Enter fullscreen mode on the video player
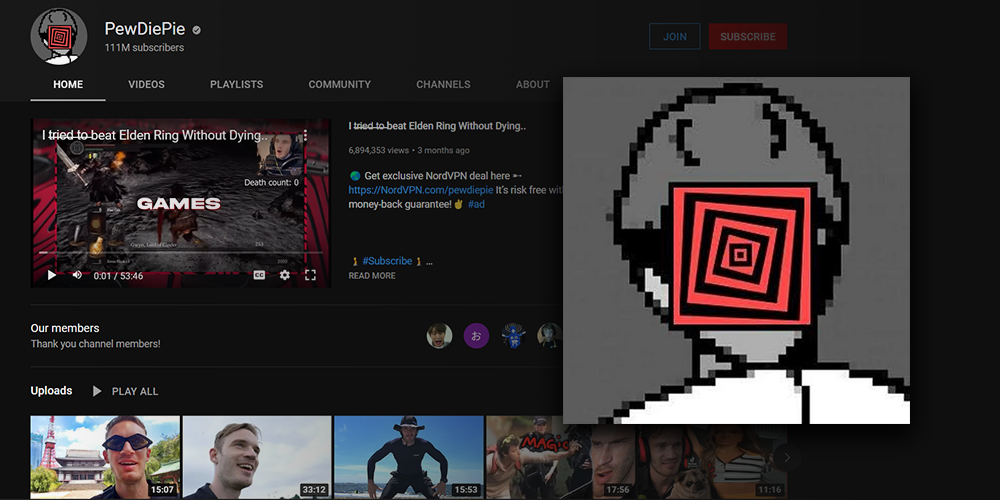Viewport: 1000px width, 500px height. 311,276
